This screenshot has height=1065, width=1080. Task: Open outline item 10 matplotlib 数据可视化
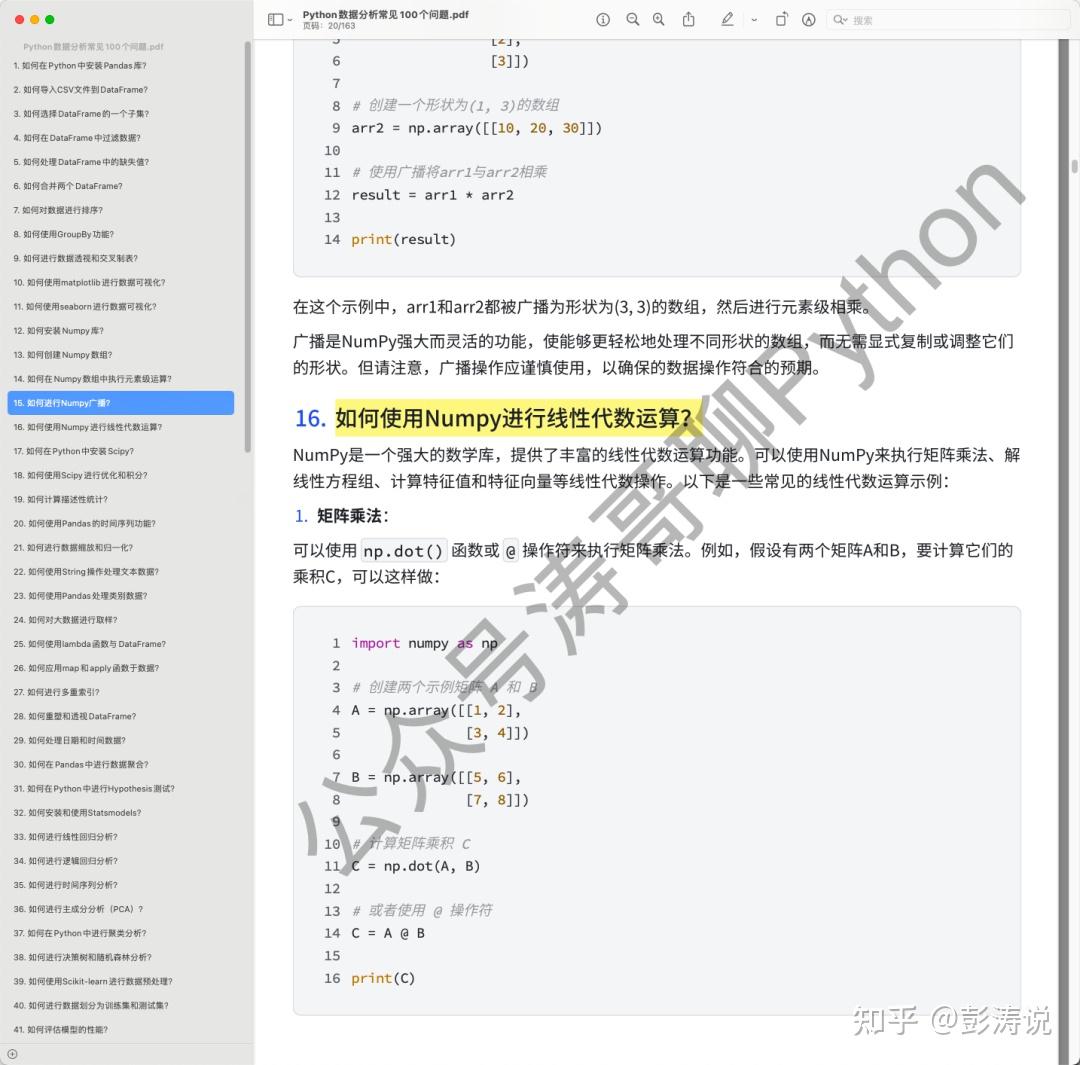(x=90, y=282)
